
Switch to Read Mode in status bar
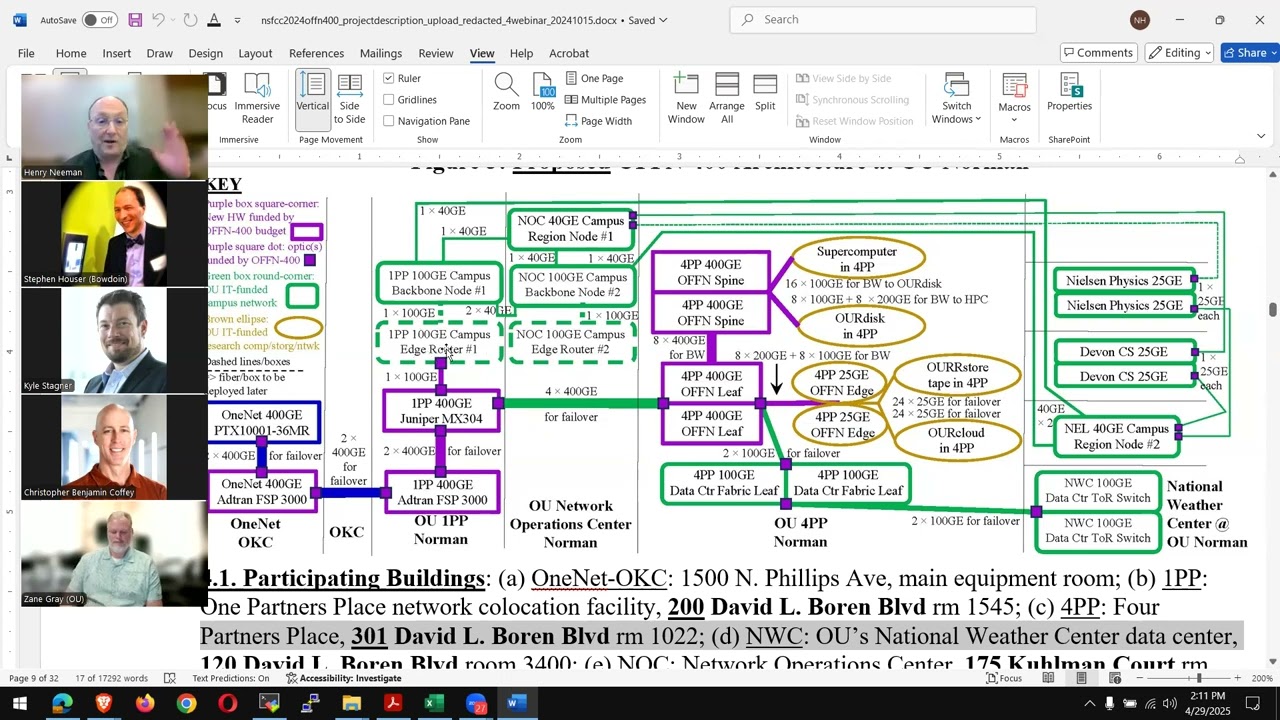pos(1048,678)
